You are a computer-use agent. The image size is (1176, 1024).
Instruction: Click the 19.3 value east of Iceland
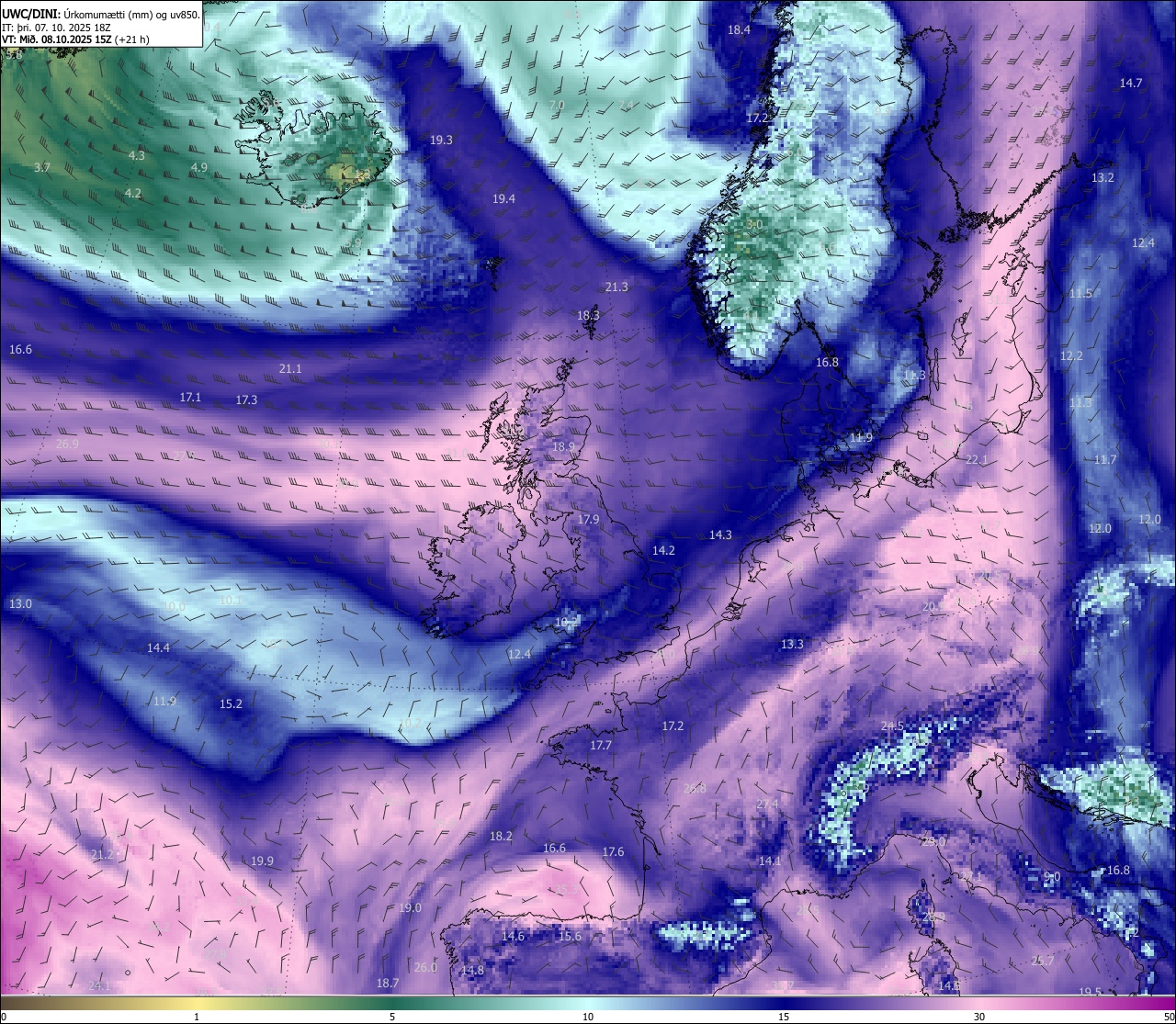pyautogui.click(x=441, y=140)
